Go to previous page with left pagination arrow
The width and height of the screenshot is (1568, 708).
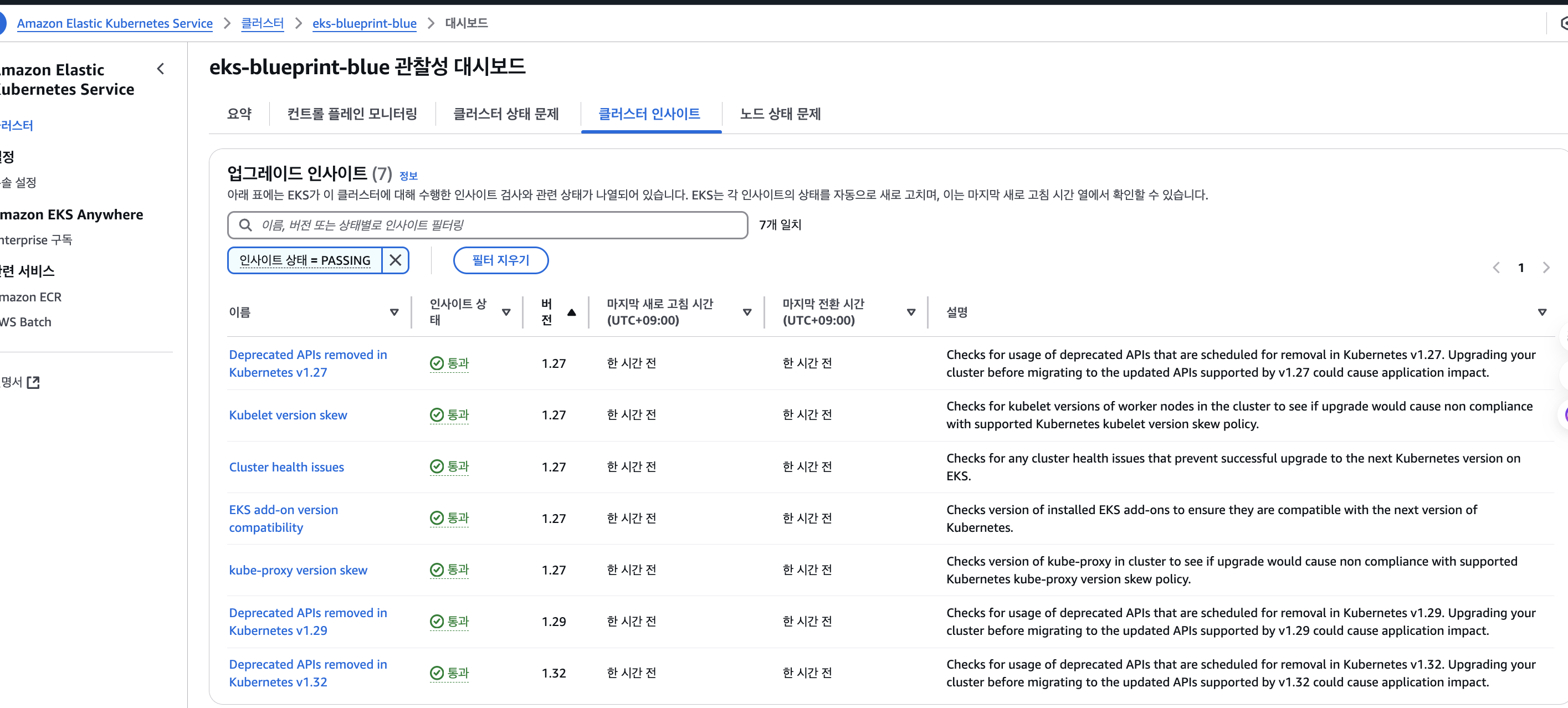pos(1496,268)
